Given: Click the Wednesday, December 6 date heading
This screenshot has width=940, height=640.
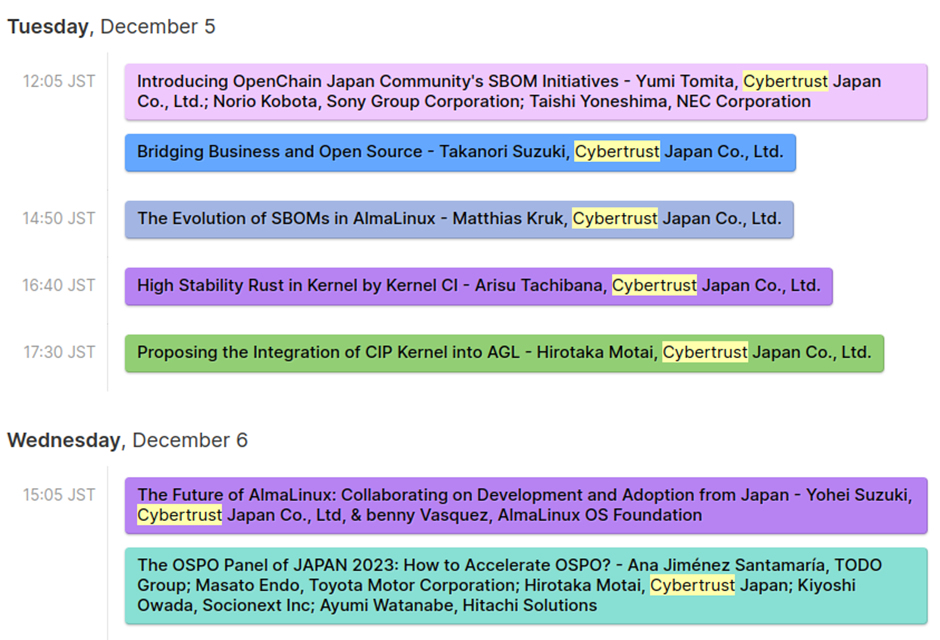Looking at the screenshot, I should coord(127,440).
